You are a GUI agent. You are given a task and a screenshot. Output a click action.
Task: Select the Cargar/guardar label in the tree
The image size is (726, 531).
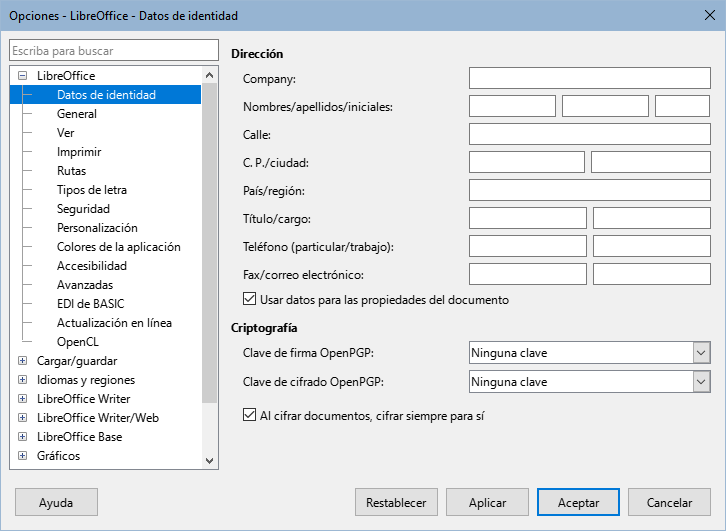click(77, 361)
